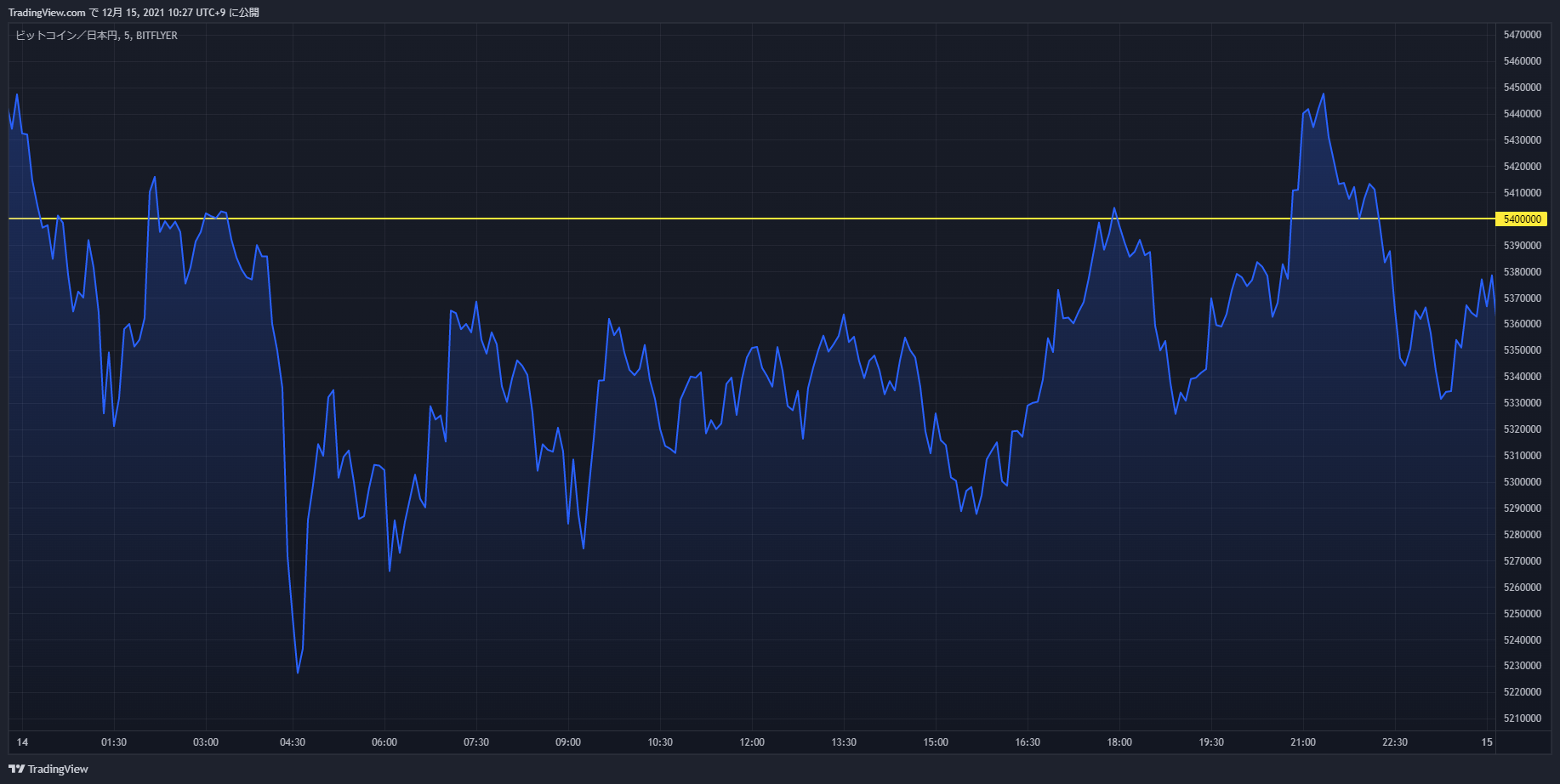Click the chart symbol title ビットコイン／日本円
Image resolution: width=1560 pixels, height=784 pixels.
pyautogui.click(x=66, y=36)
